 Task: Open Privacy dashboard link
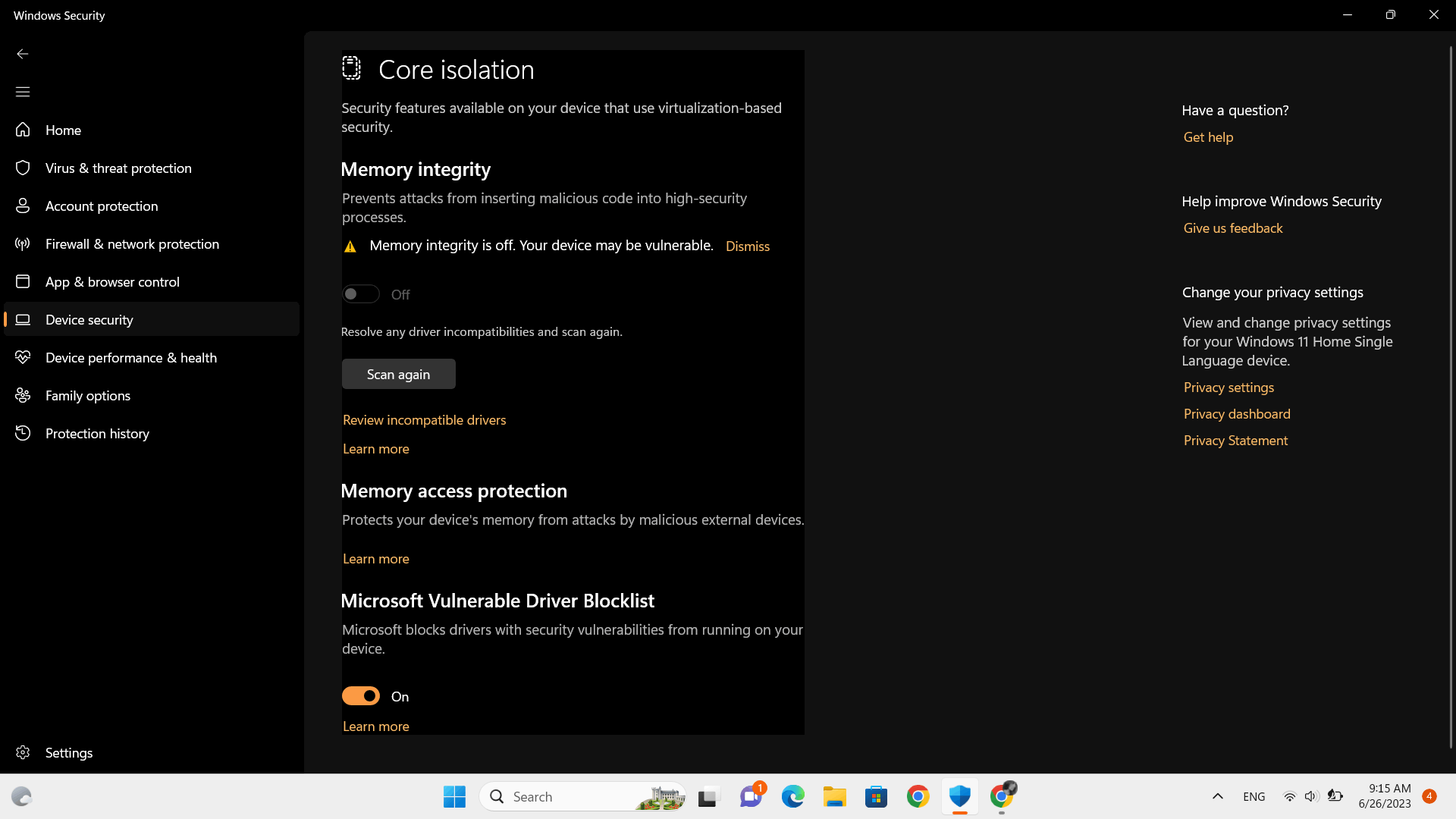(x=1237, y=414)
